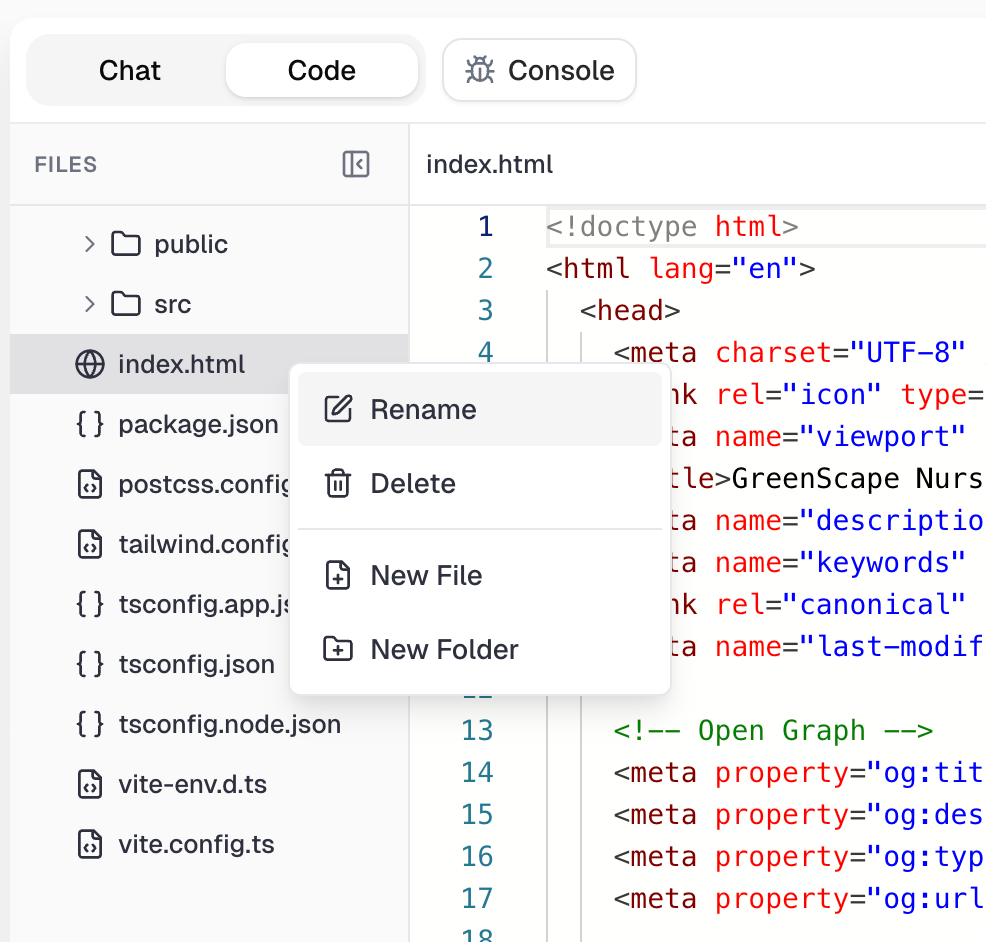
Task: Click the Open Graph comment line
Action: (773, 731)
